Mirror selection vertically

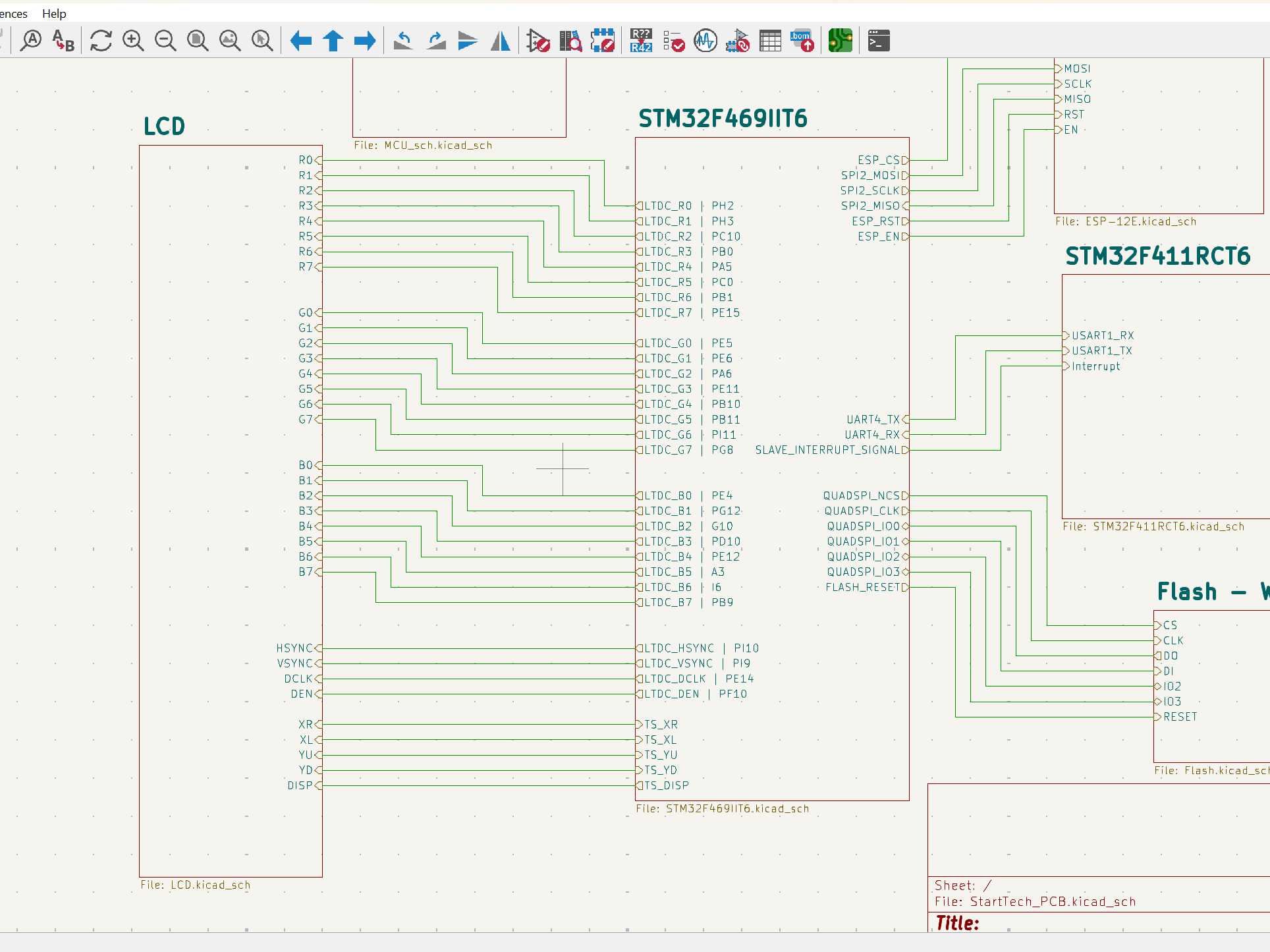point(468,41)
